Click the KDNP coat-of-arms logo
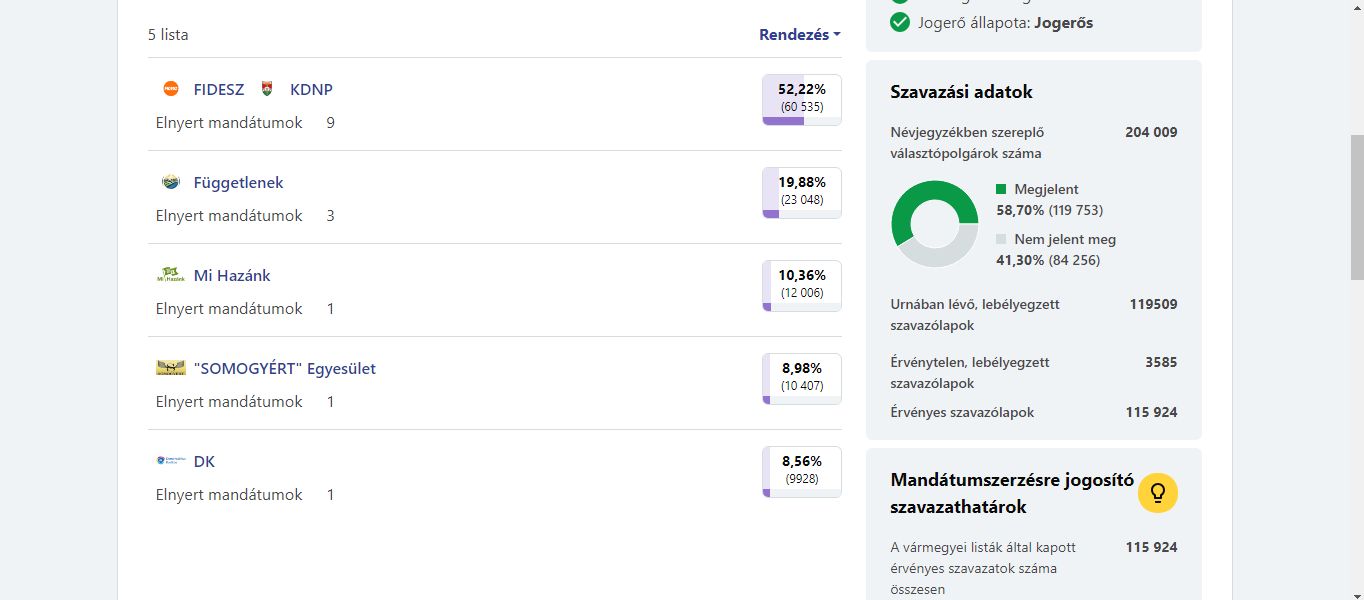The width and height of the screenshot is (1364, 600). [x=266, y=89]
